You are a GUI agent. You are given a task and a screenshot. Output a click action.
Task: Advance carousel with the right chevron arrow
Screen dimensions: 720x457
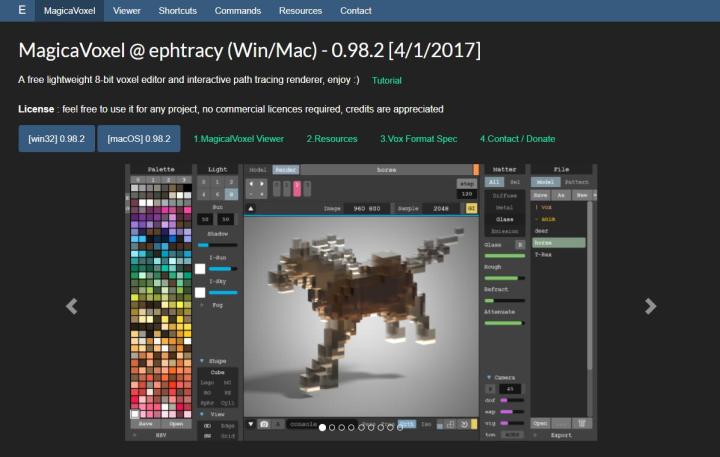650,306
